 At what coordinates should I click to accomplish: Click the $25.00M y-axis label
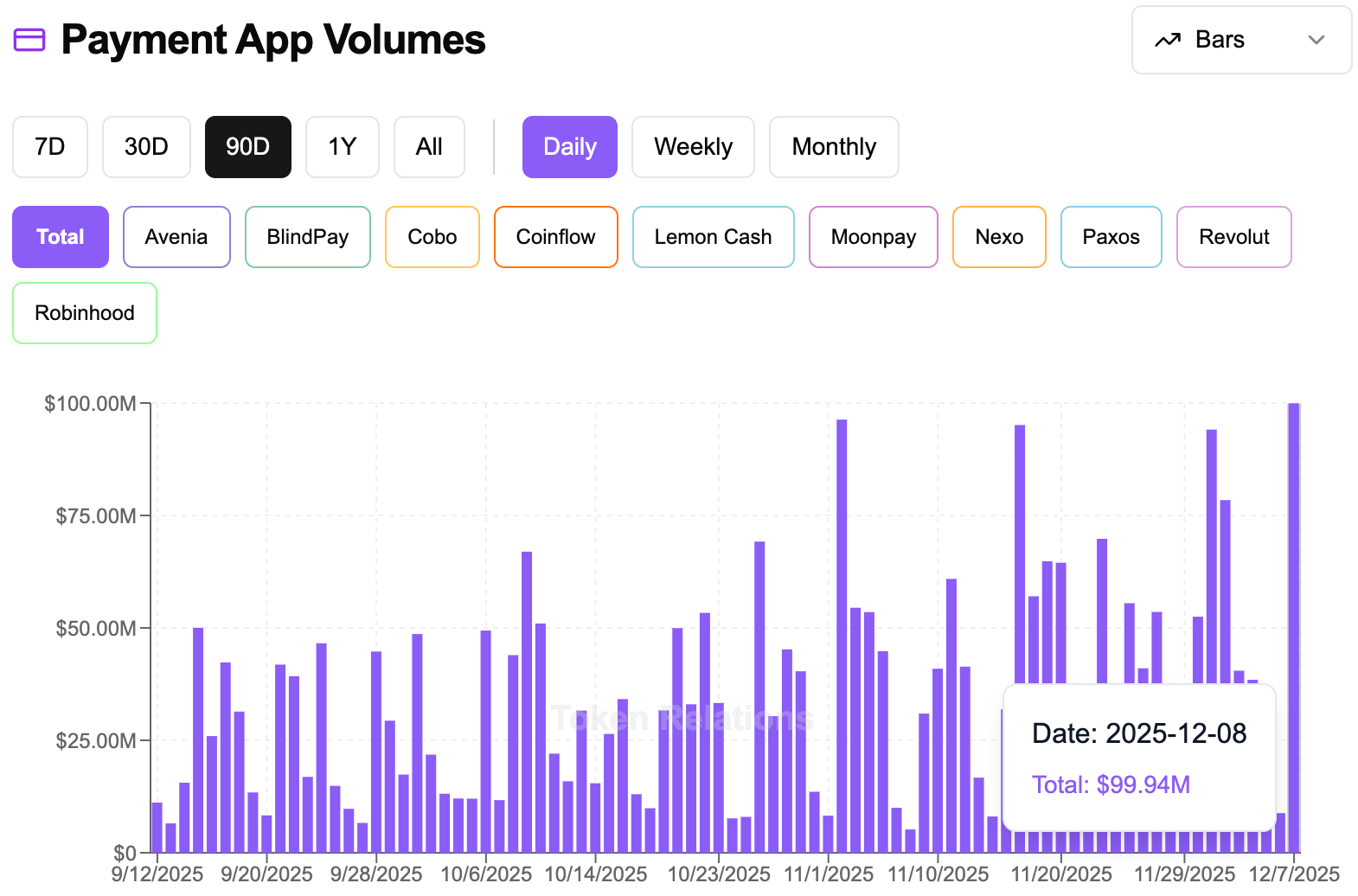click(96, 741)
